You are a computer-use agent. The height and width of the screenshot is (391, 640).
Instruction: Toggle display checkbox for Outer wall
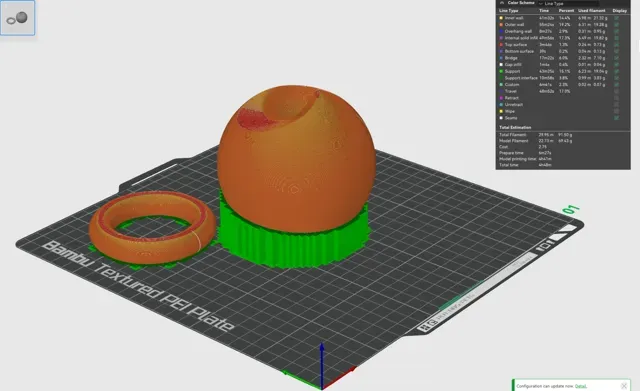[x=616, y=24]
